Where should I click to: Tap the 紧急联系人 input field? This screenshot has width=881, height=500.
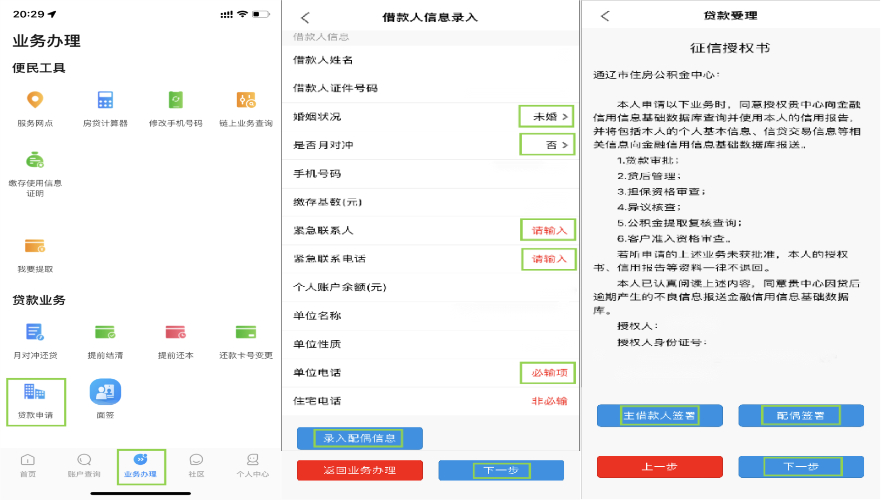(549, 230)
